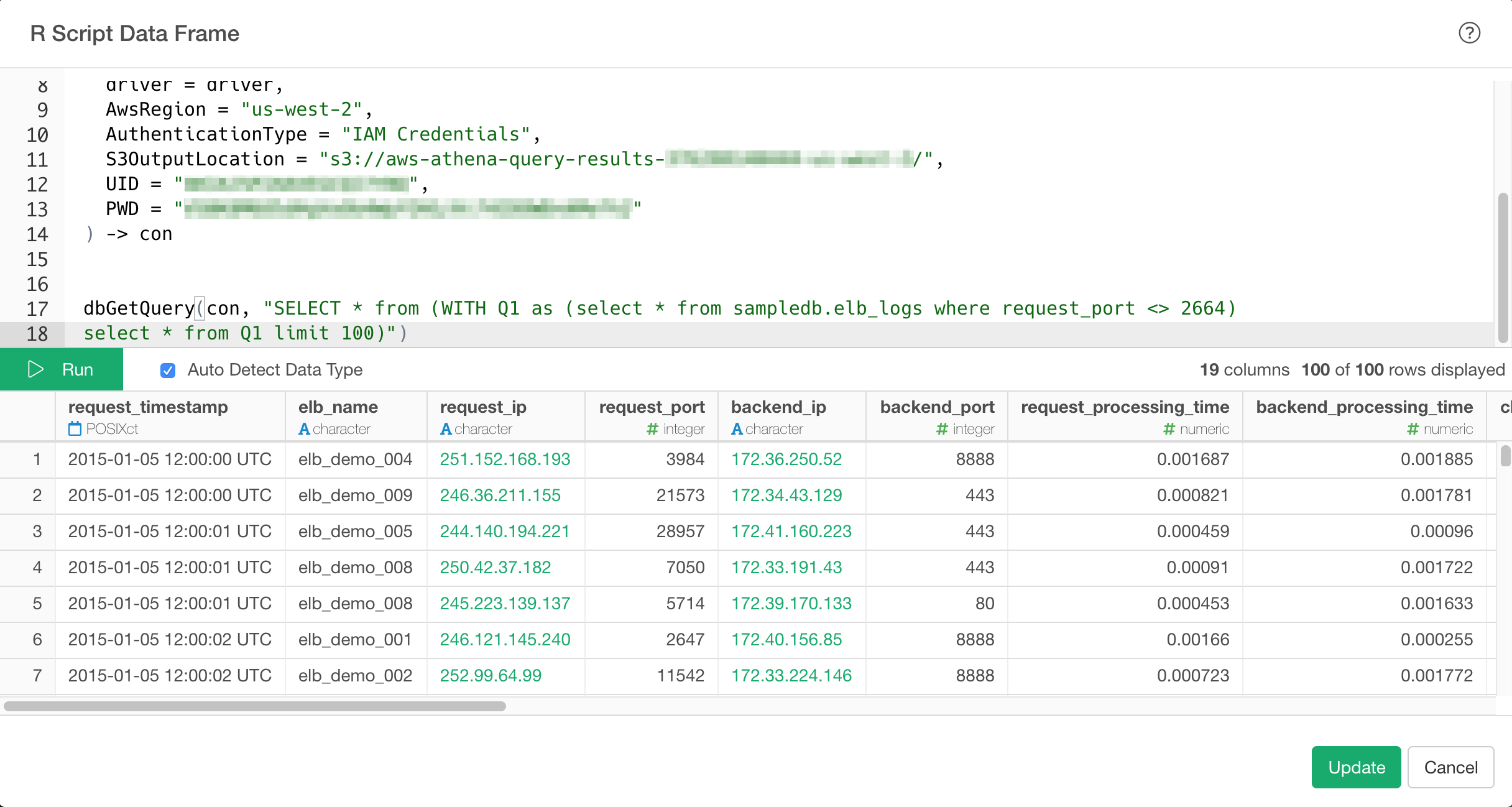Click the integer hash icon under backend_port

click(x=942, y=429)
